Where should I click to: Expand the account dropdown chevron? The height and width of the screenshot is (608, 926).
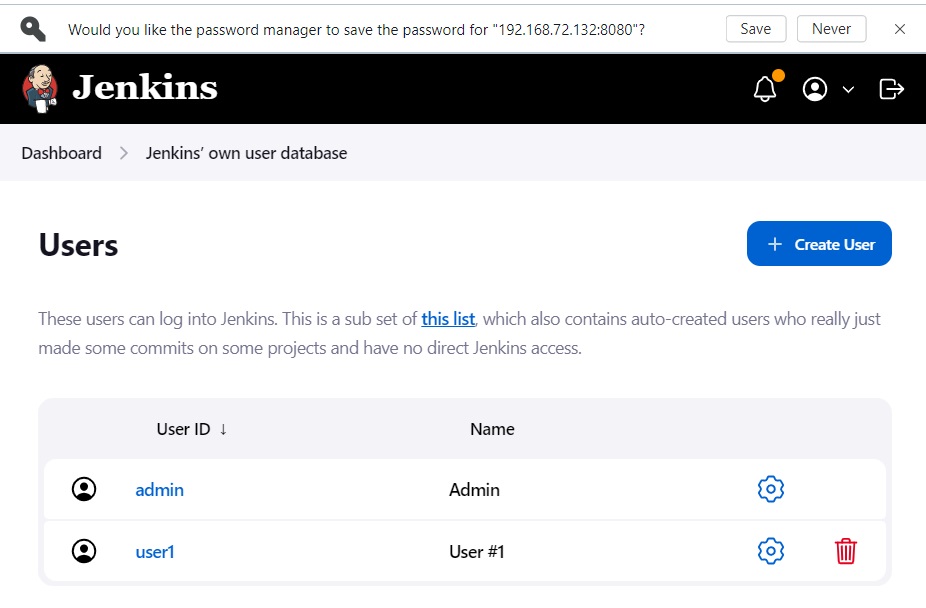[848, 90]
